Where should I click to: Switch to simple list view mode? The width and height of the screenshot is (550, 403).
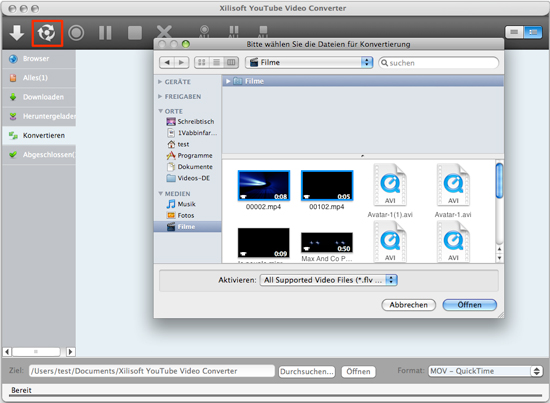point(514,32)
